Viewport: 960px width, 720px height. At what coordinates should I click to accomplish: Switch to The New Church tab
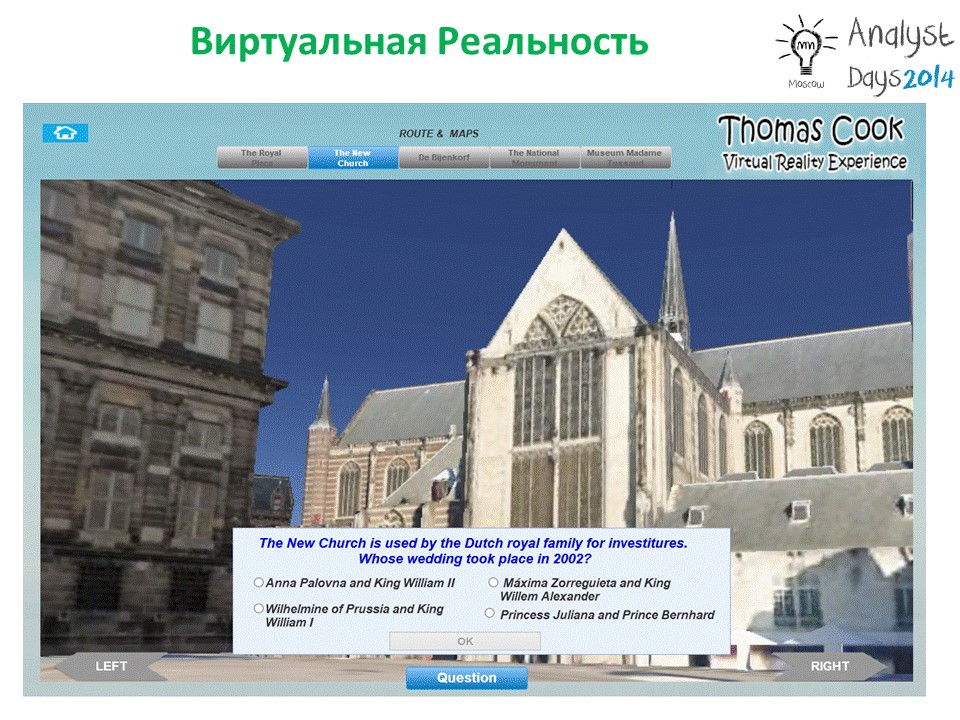pyautogui.click(x=353, y=157)
